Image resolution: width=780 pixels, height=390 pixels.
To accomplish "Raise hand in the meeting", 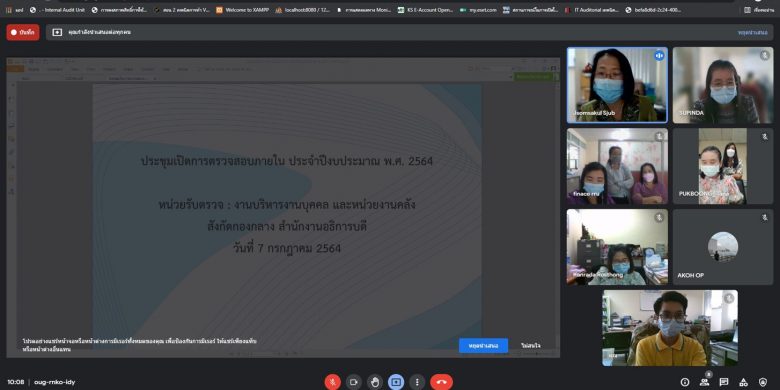I will click(x=375, y=382).
